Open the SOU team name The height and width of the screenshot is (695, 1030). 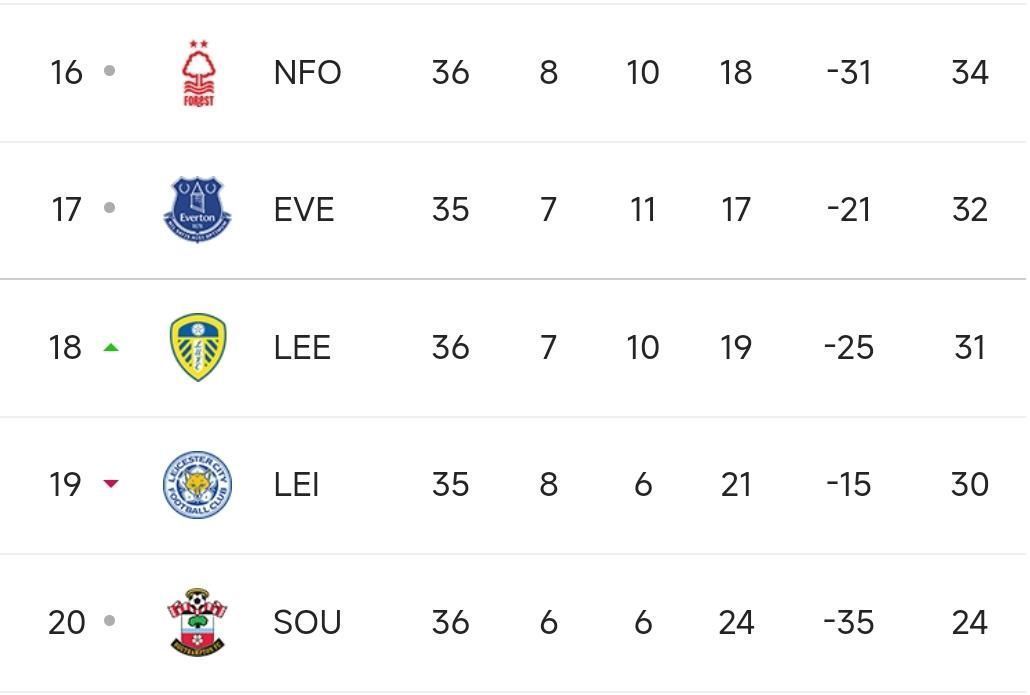pos(307,622)
